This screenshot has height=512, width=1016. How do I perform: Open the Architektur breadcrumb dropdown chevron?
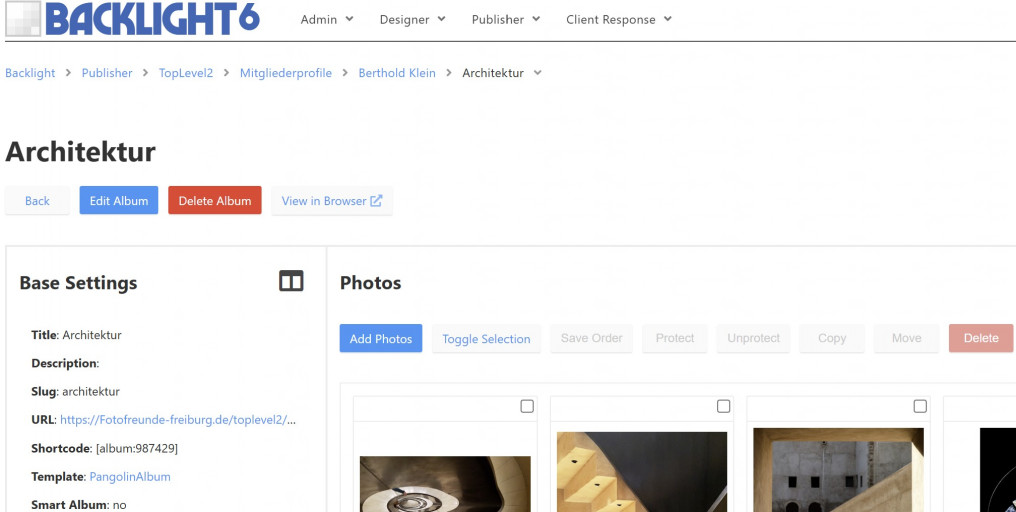[538, 73]
